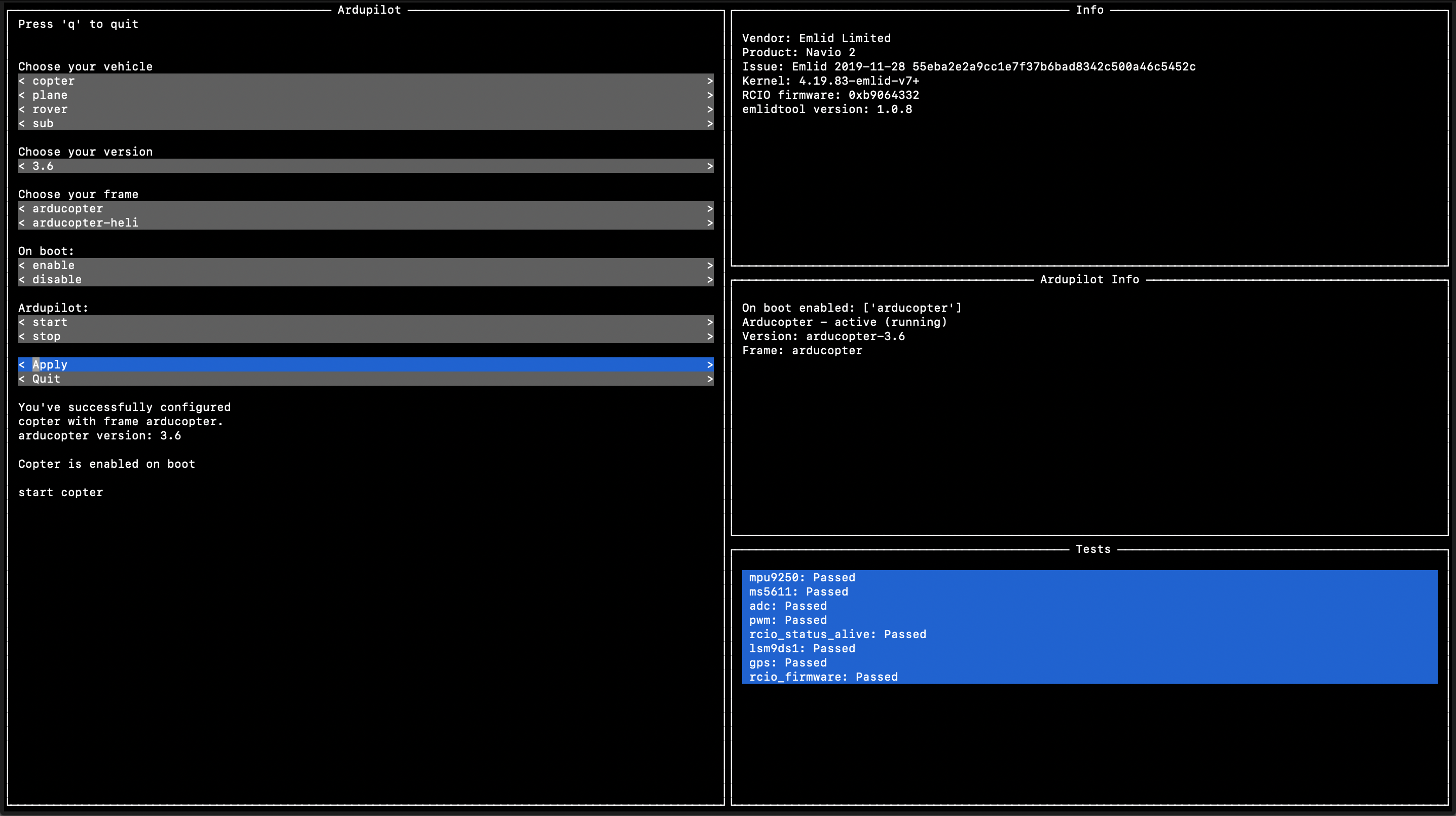Click the Version: arducopter-3.6 line
This screenshot has height=816, width=1456.
click(x=823, y=336)
